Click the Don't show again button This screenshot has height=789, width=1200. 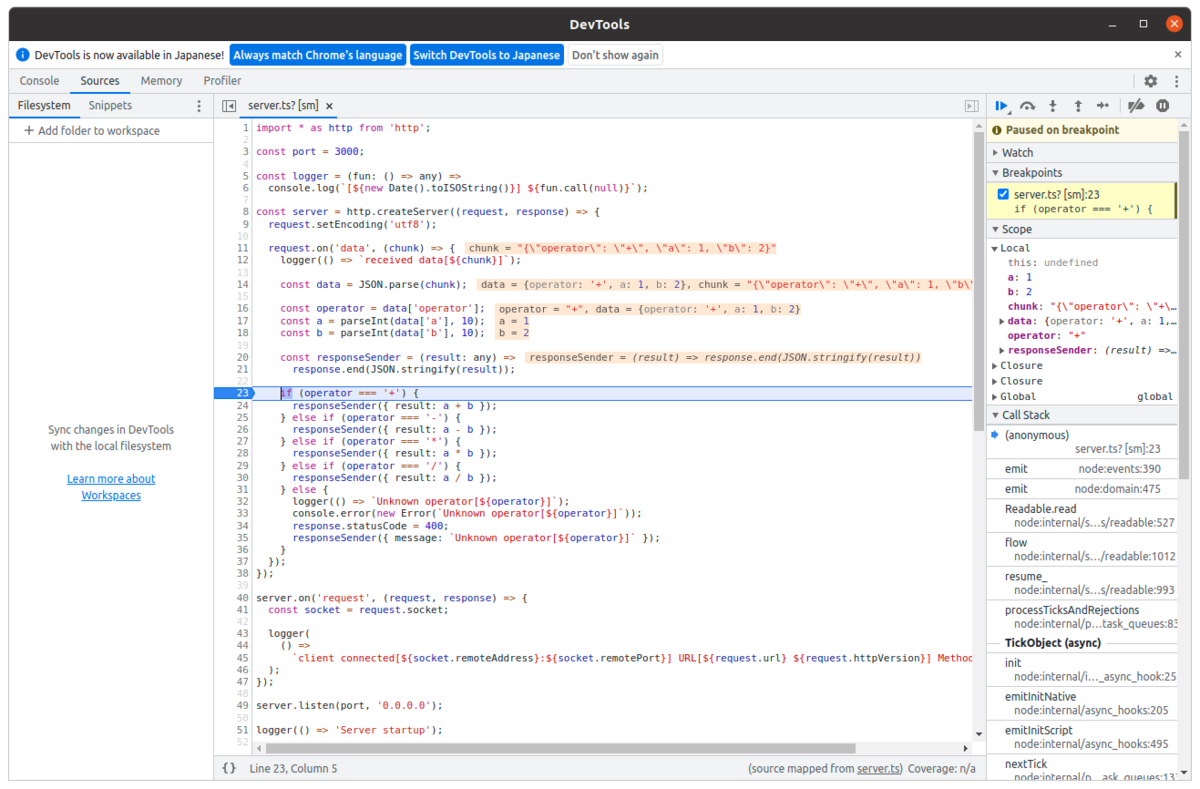[615, 55]
